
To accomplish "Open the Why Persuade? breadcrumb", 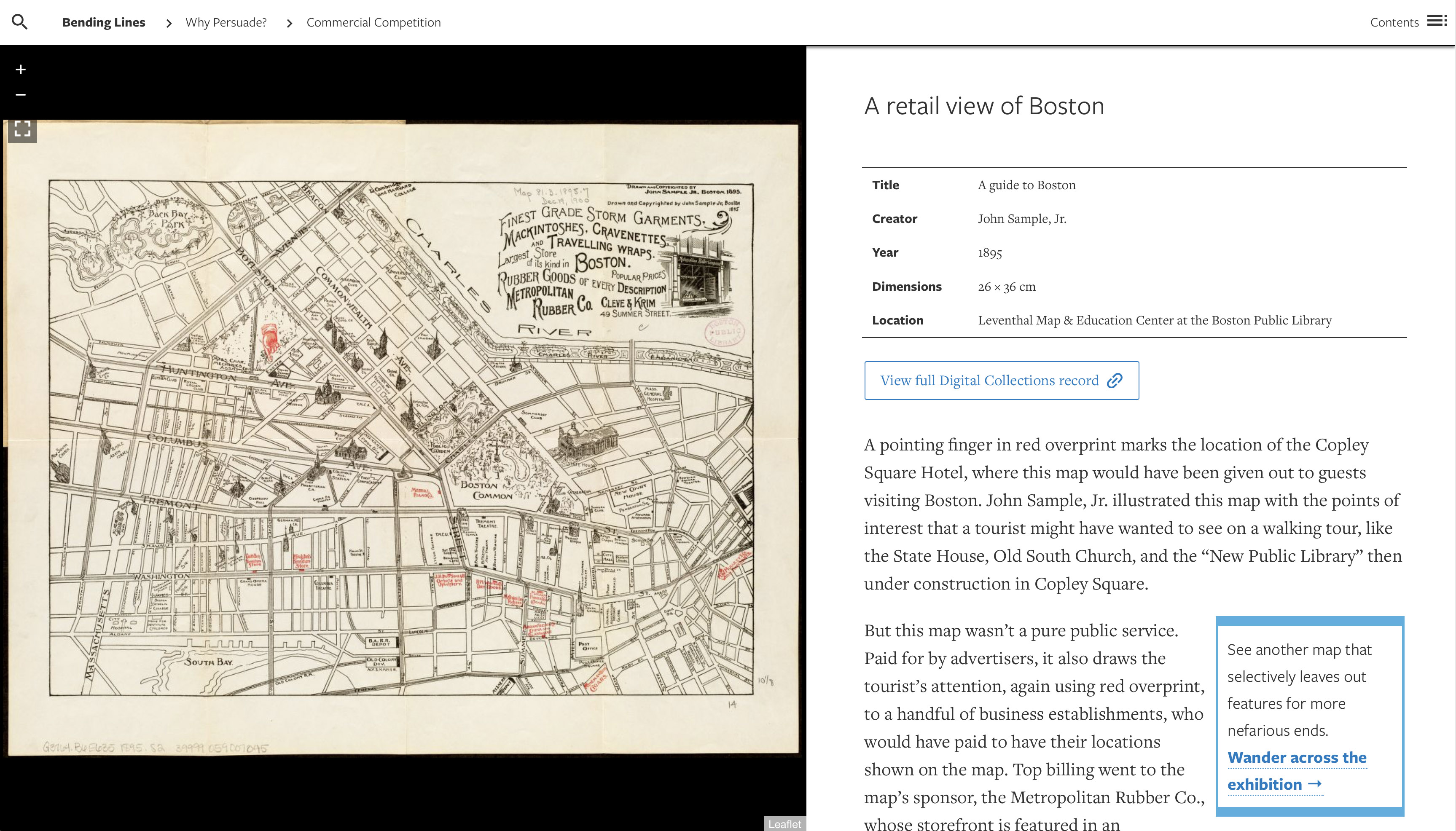I will [226, 22].
